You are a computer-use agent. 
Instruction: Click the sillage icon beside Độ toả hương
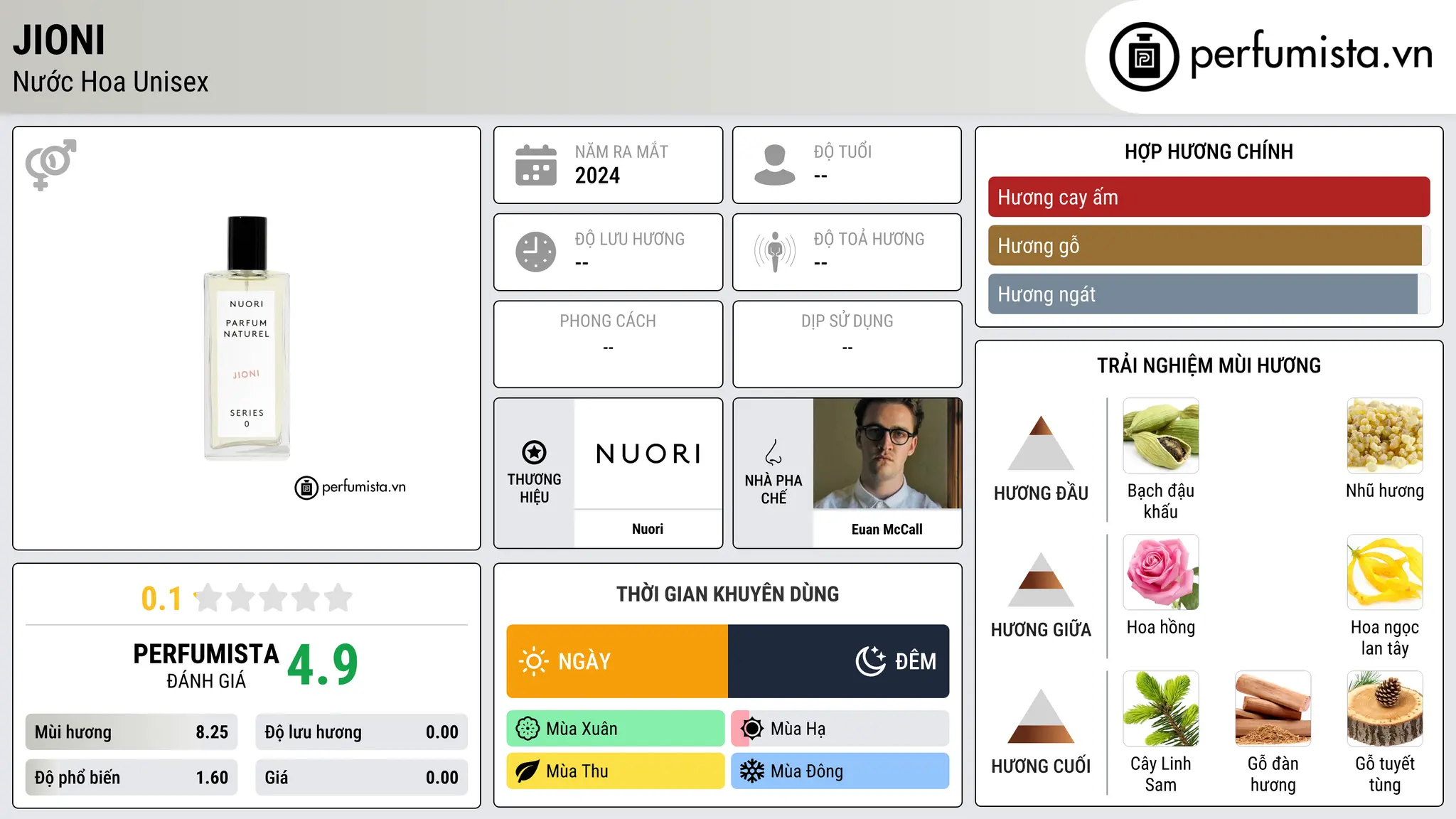pyautogui.click(x=774, y=252)
